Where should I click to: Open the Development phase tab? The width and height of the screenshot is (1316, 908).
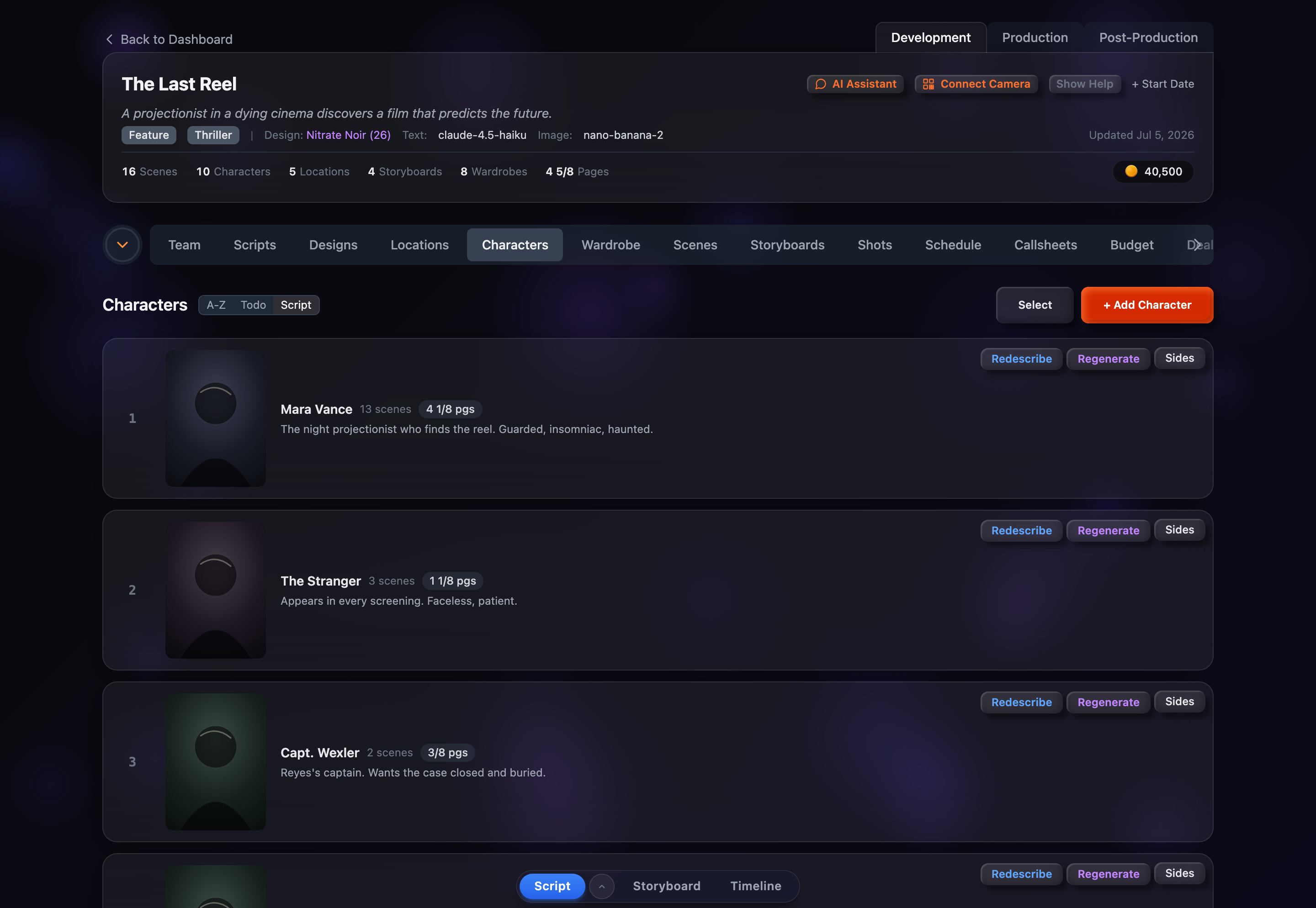(931, 37)
